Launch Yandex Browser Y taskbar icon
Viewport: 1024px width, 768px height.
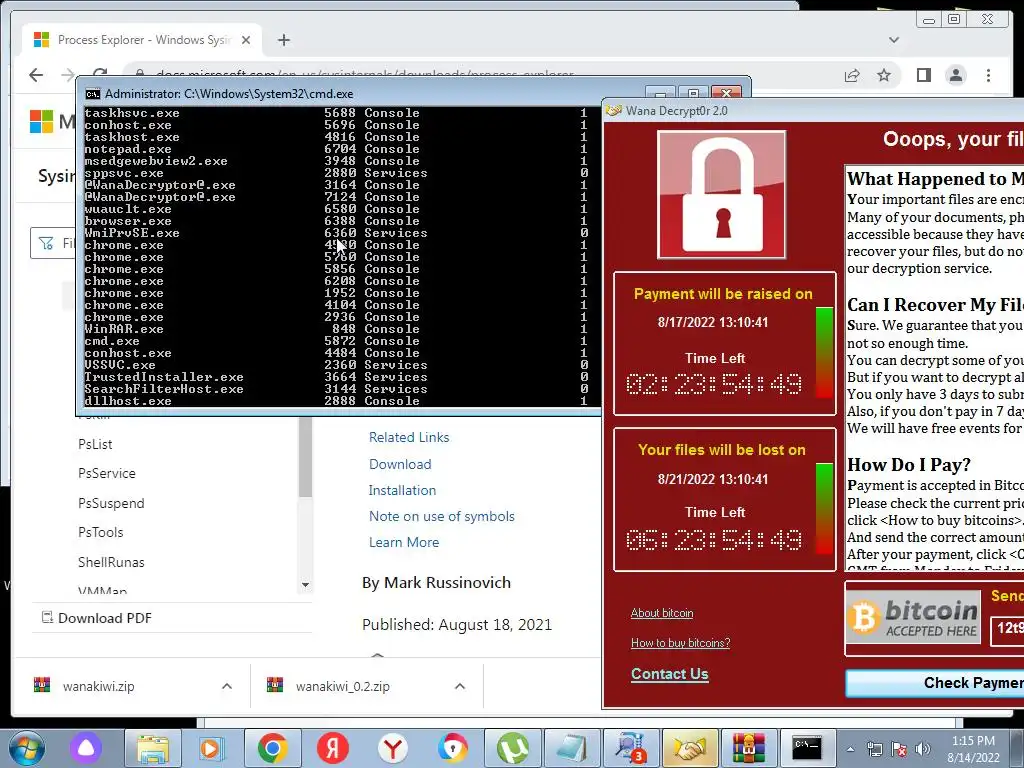[x=392, y=748]
